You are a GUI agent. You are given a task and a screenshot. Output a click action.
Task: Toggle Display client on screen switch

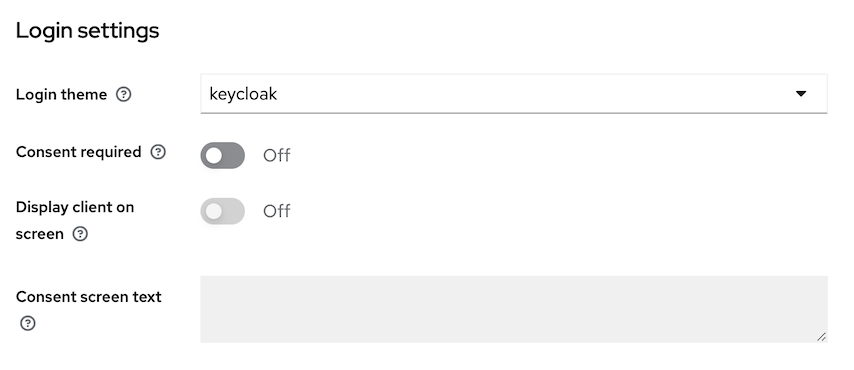coord(223,211)
